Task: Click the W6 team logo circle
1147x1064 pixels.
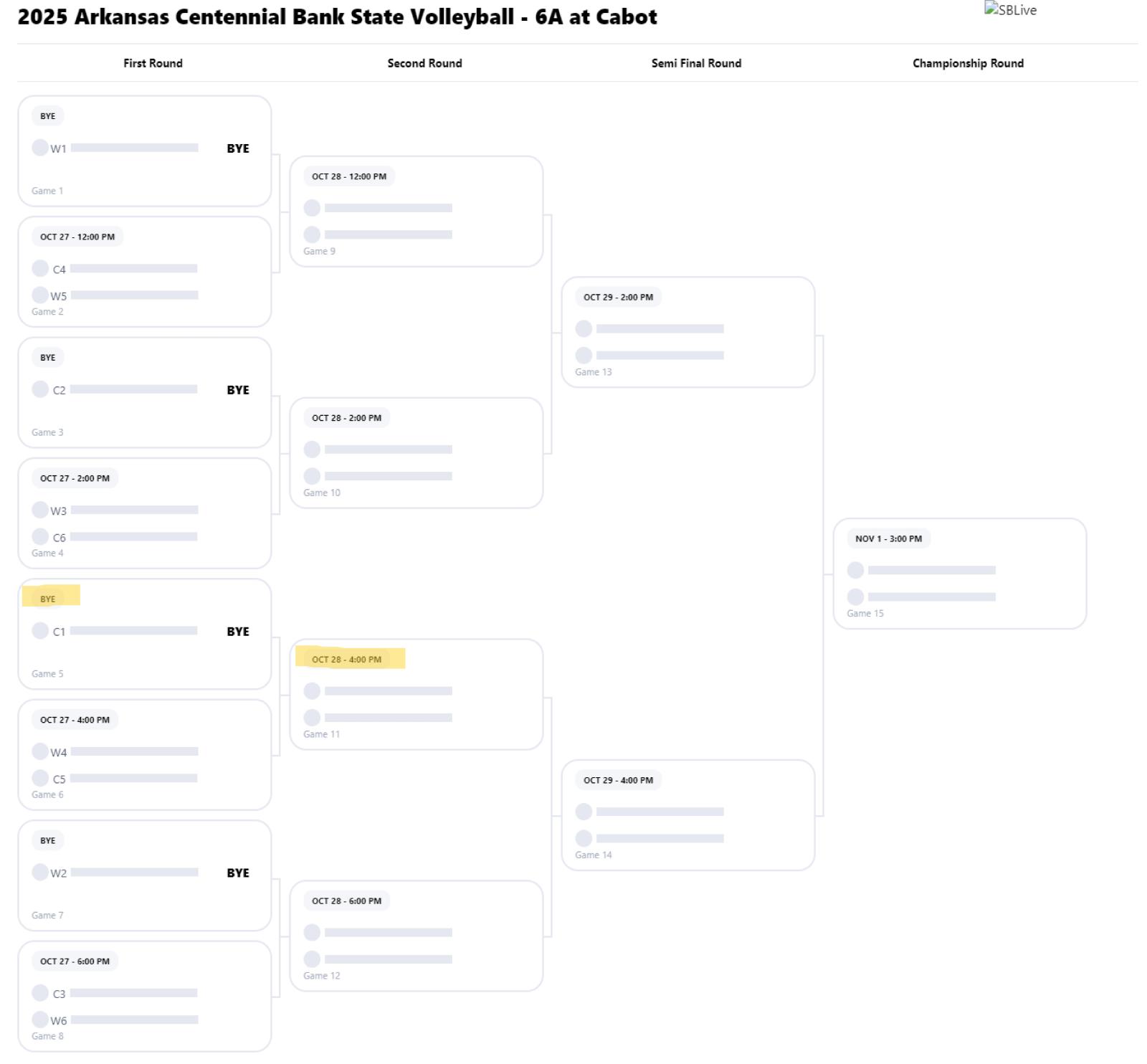Action: coord(40,1020)
